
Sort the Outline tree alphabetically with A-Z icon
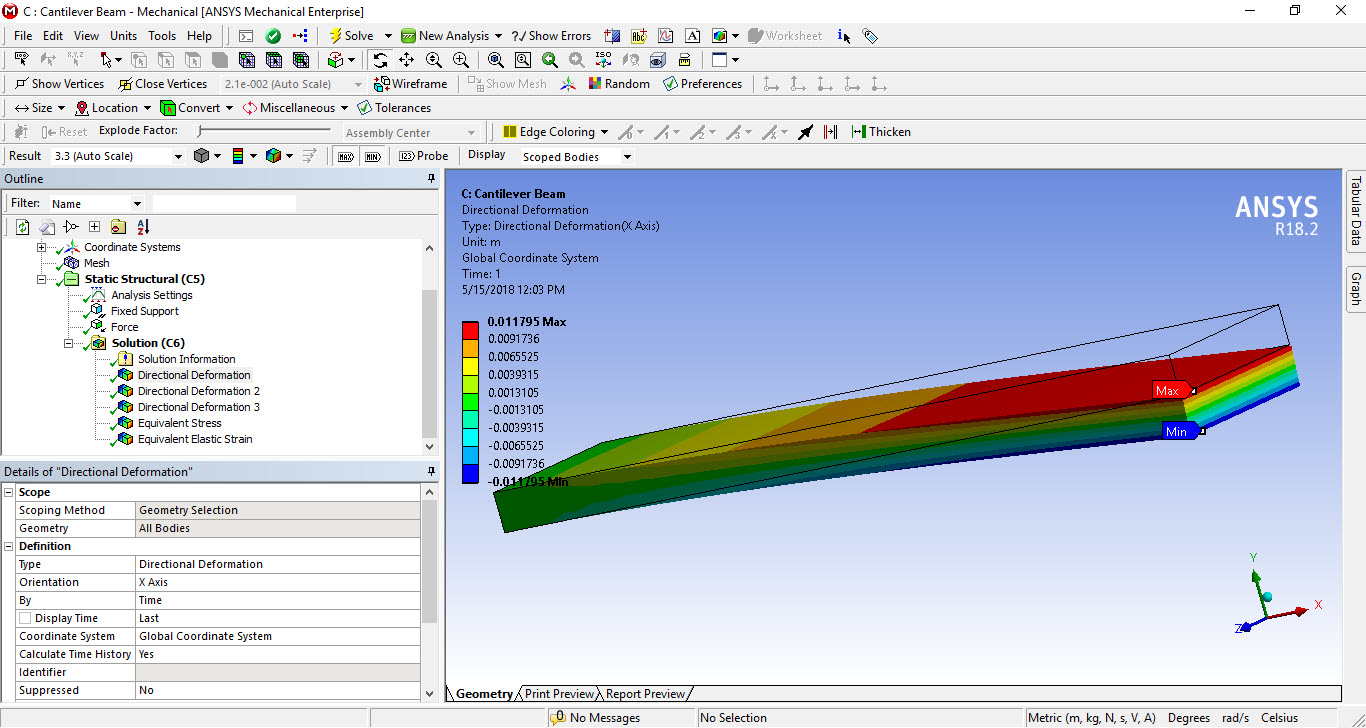(143, 227)
